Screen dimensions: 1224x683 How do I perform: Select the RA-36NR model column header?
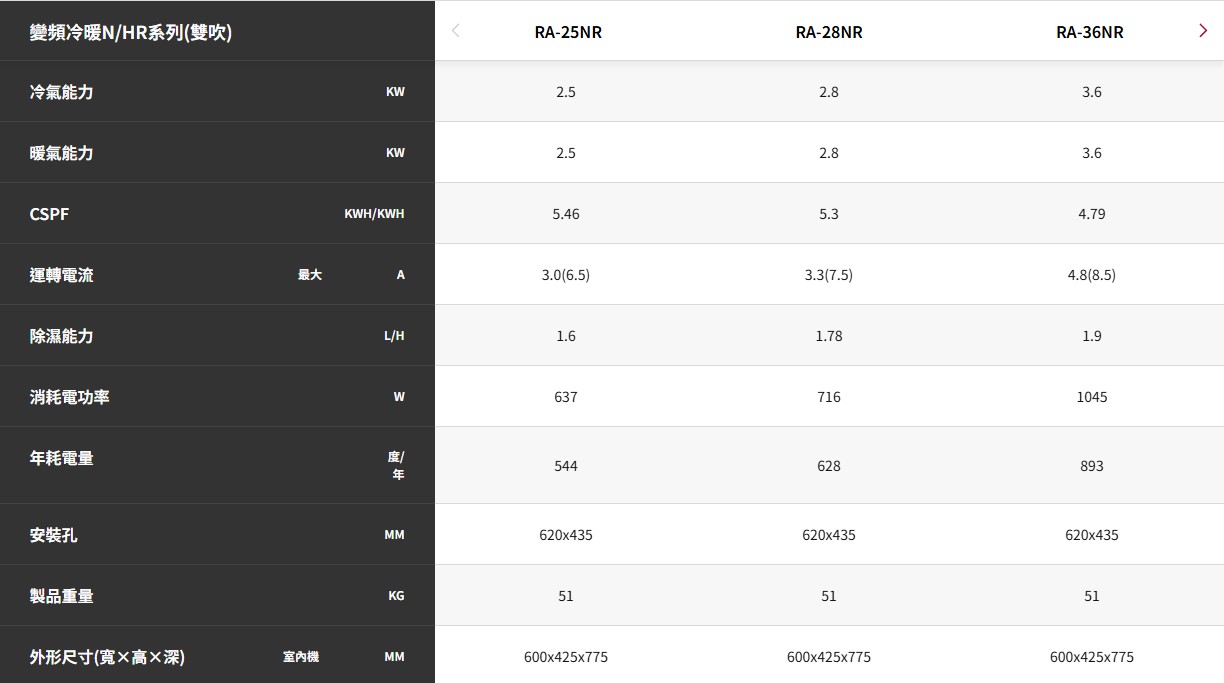(x=1090, y=32)
